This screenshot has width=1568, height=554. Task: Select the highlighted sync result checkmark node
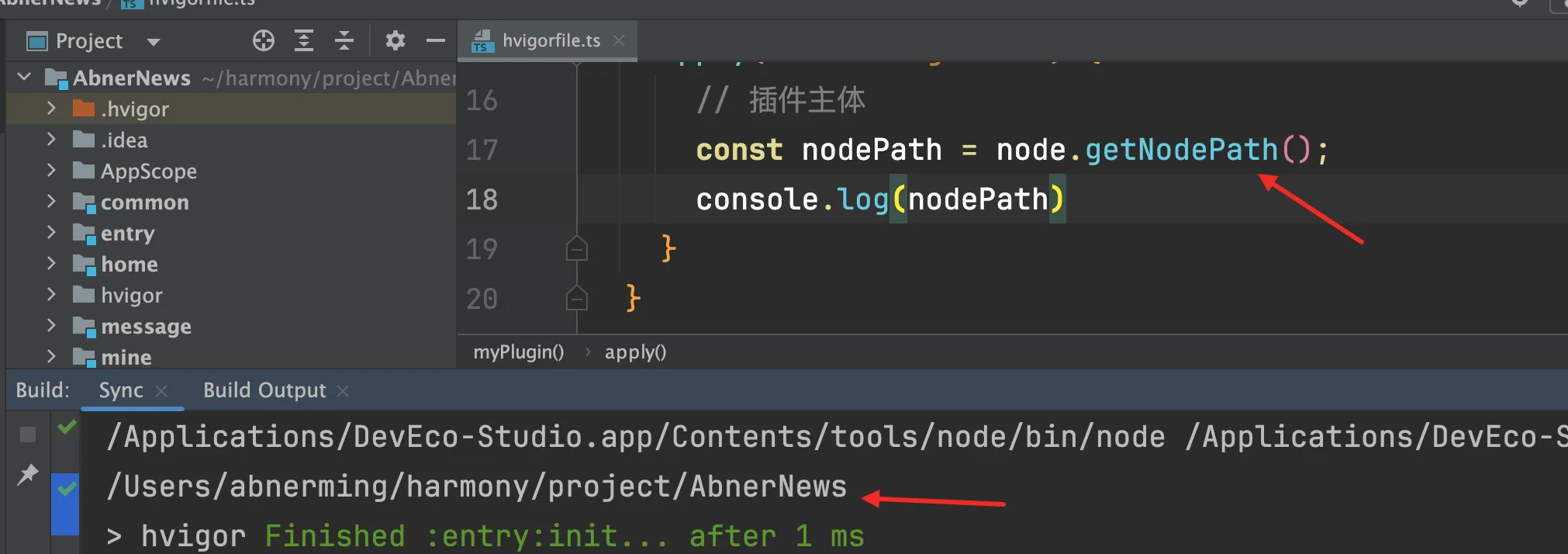(x=67, y=489)
